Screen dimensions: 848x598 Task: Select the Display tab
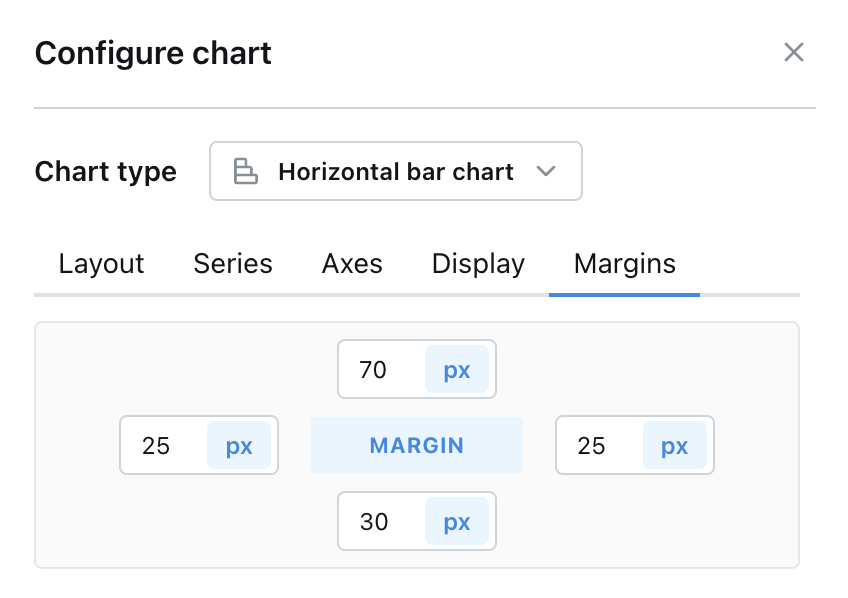[x=478, y=264]
